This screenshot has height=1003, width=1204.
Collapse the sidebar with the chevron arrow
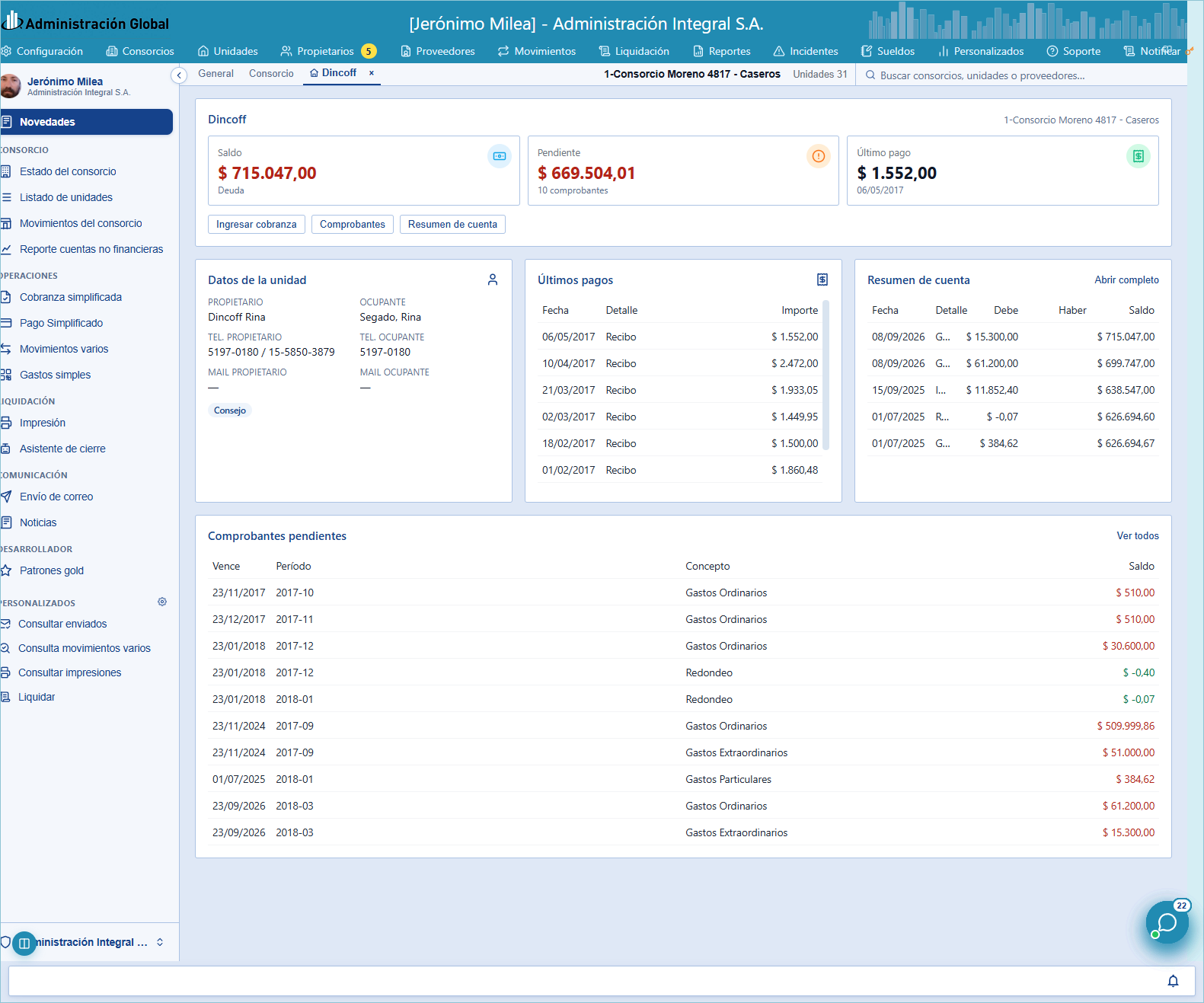(179, 75)
